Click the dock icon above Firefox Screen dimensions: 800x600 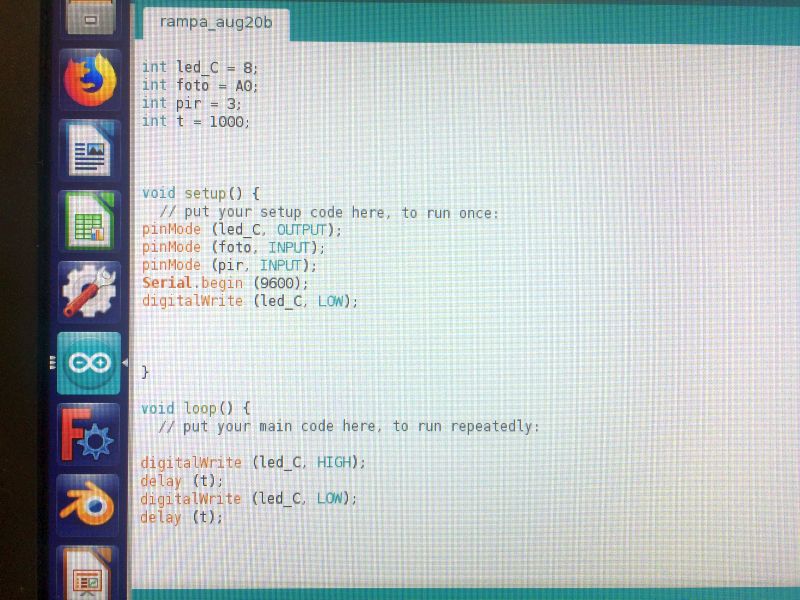point(90,17)
